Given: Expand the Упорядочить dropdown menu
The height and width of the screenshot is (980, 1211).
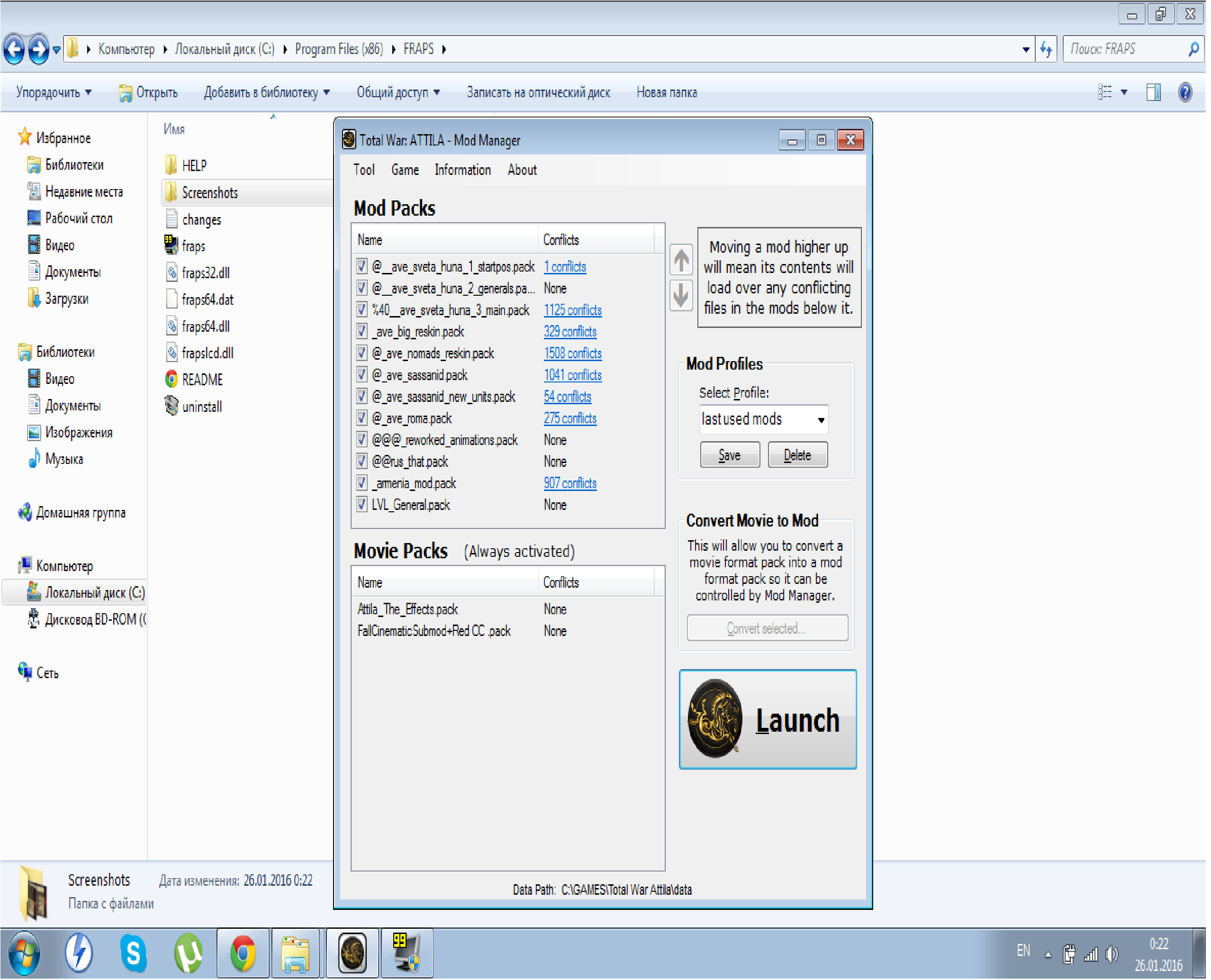Looking at the screenshot, I should (54, 92).
